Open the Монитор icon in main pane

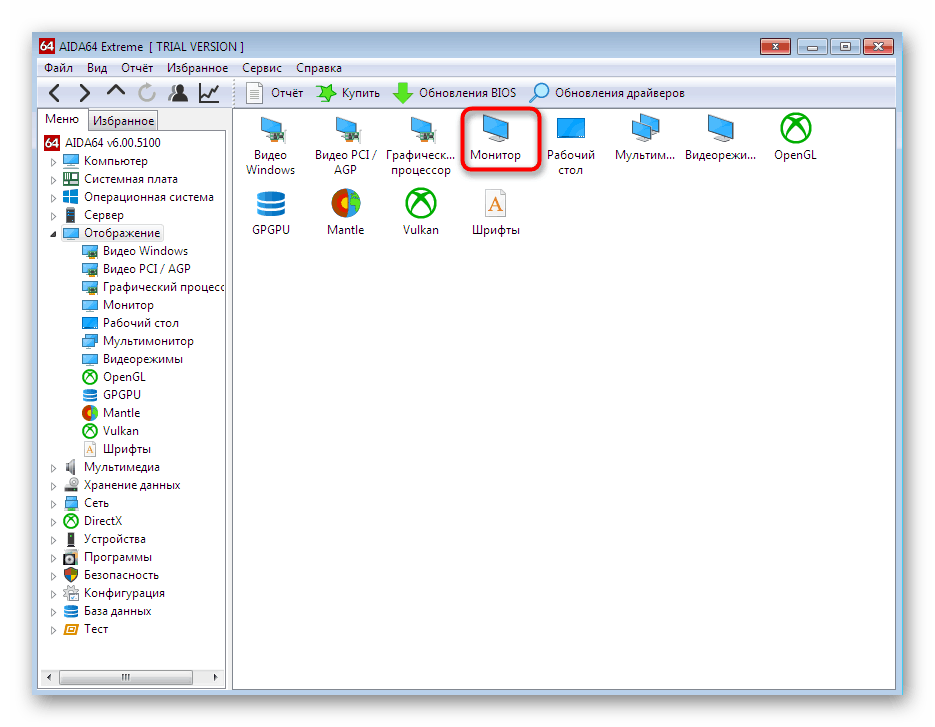tap(496, 139)
